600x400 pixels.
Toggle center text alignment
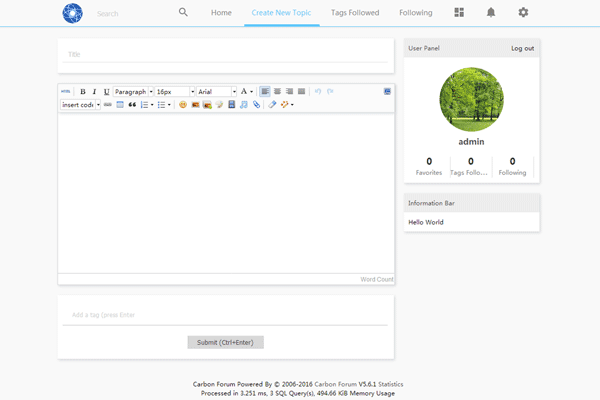pyautogui.click(x=277, y=91)
